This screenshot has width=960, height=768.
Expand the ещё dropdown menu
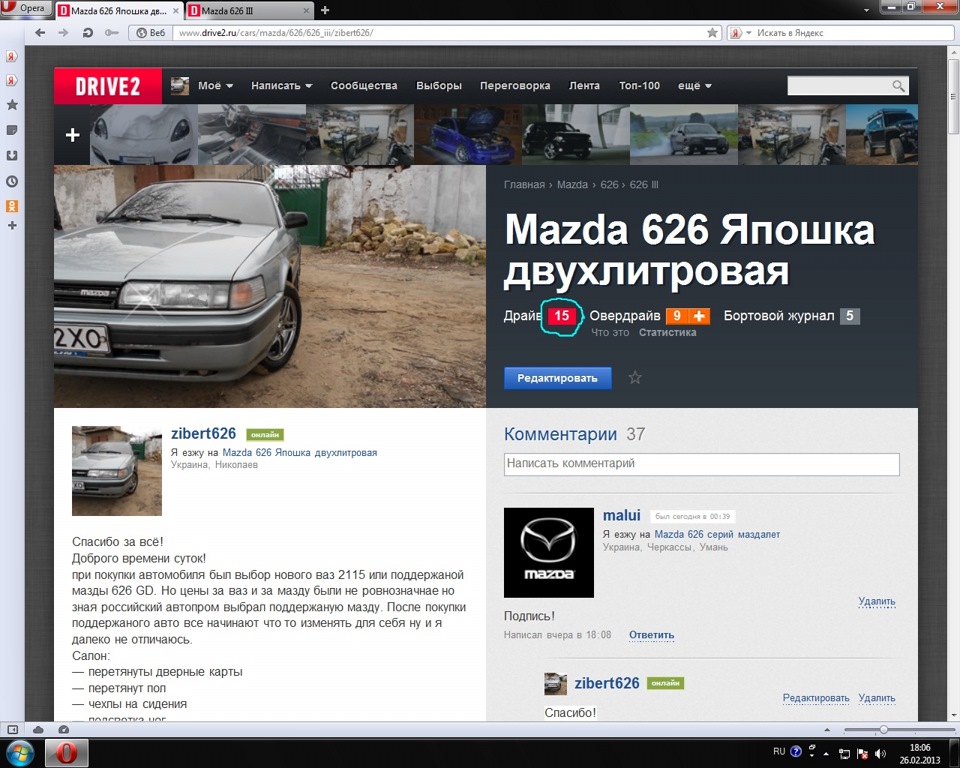[x=694, y=86]
